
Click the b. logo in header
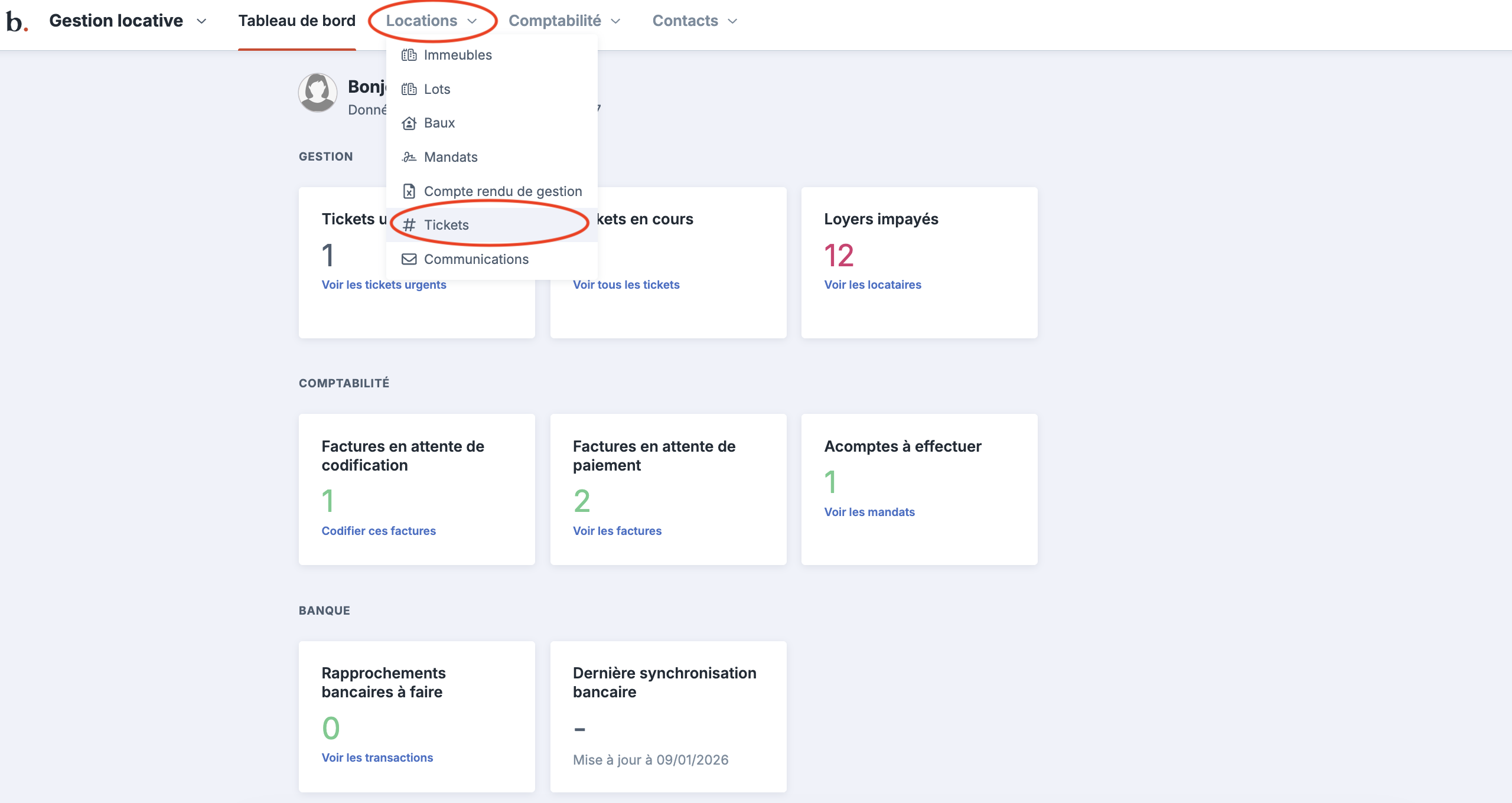(x=17, y=21)
